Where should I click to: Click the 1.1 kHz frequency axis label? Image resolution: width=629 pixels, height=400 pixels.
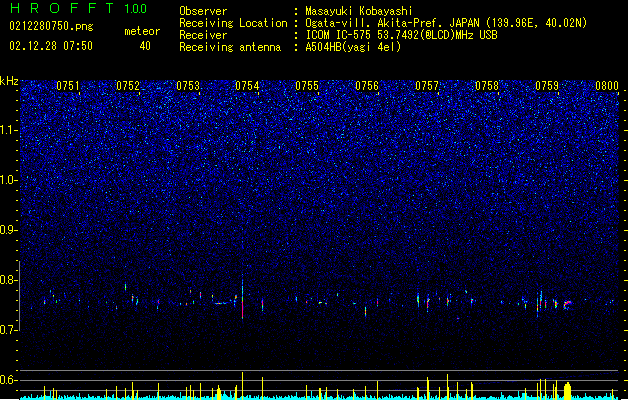[x=9, y=130]
